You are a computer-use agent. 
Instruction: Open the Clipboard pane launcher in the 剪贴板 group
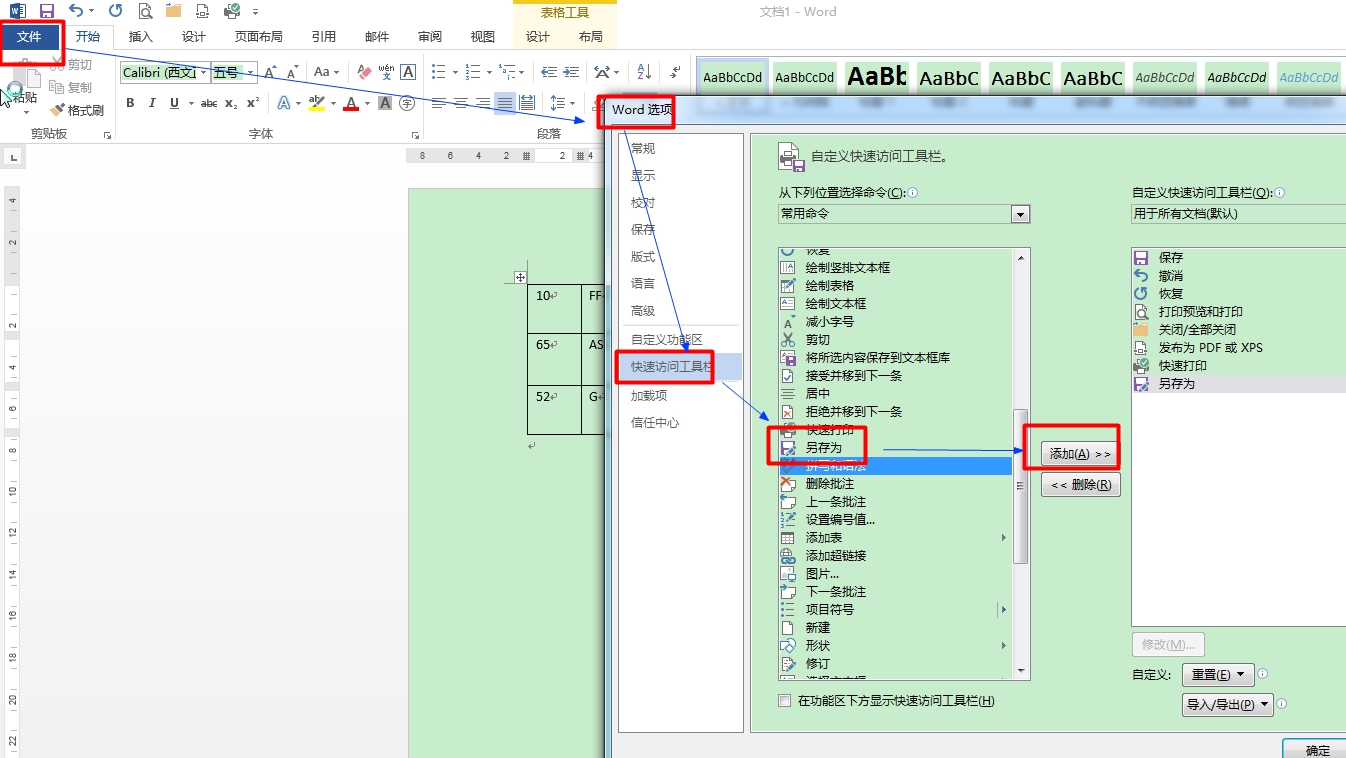click(x=107, y=135)
